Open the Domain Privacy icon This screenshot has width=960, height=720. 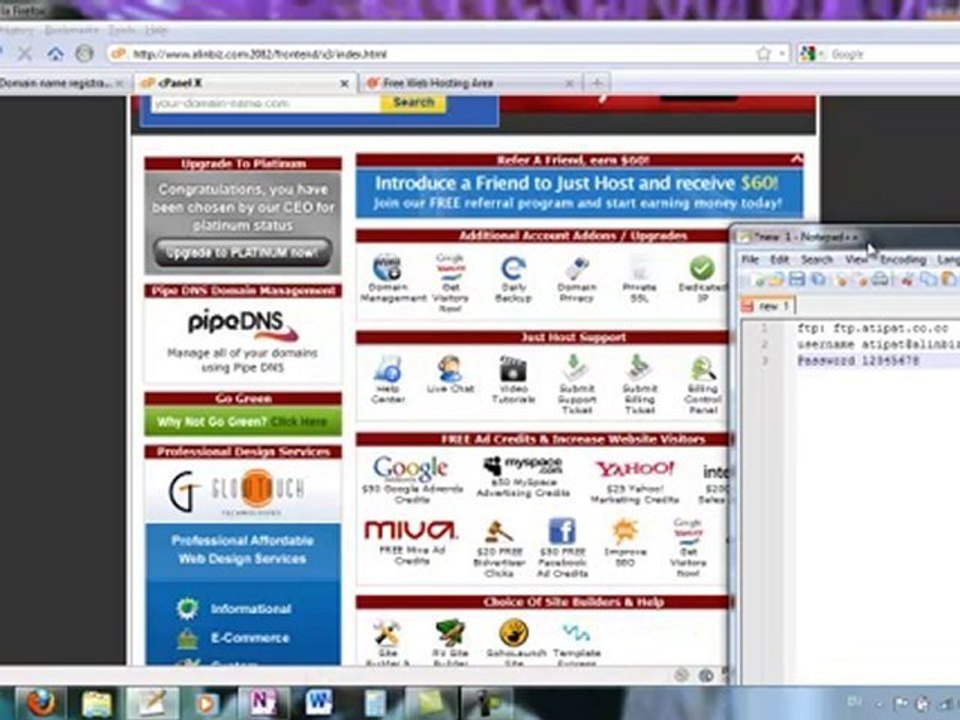(x=577, y=268)
